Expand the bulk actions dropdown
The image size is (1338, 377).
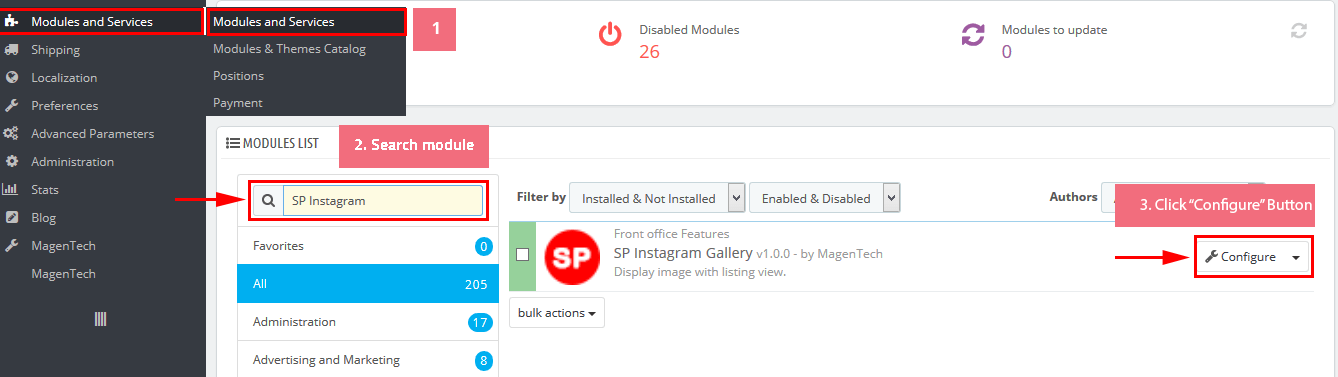point(557,313)
